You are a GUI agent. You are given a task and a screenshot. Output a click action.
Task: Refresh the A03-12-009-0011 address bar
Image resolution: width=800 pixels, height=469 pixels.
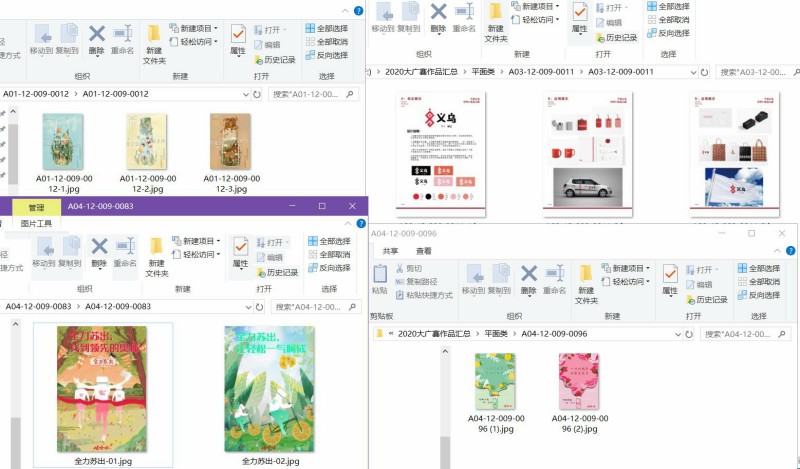[704, 72]
